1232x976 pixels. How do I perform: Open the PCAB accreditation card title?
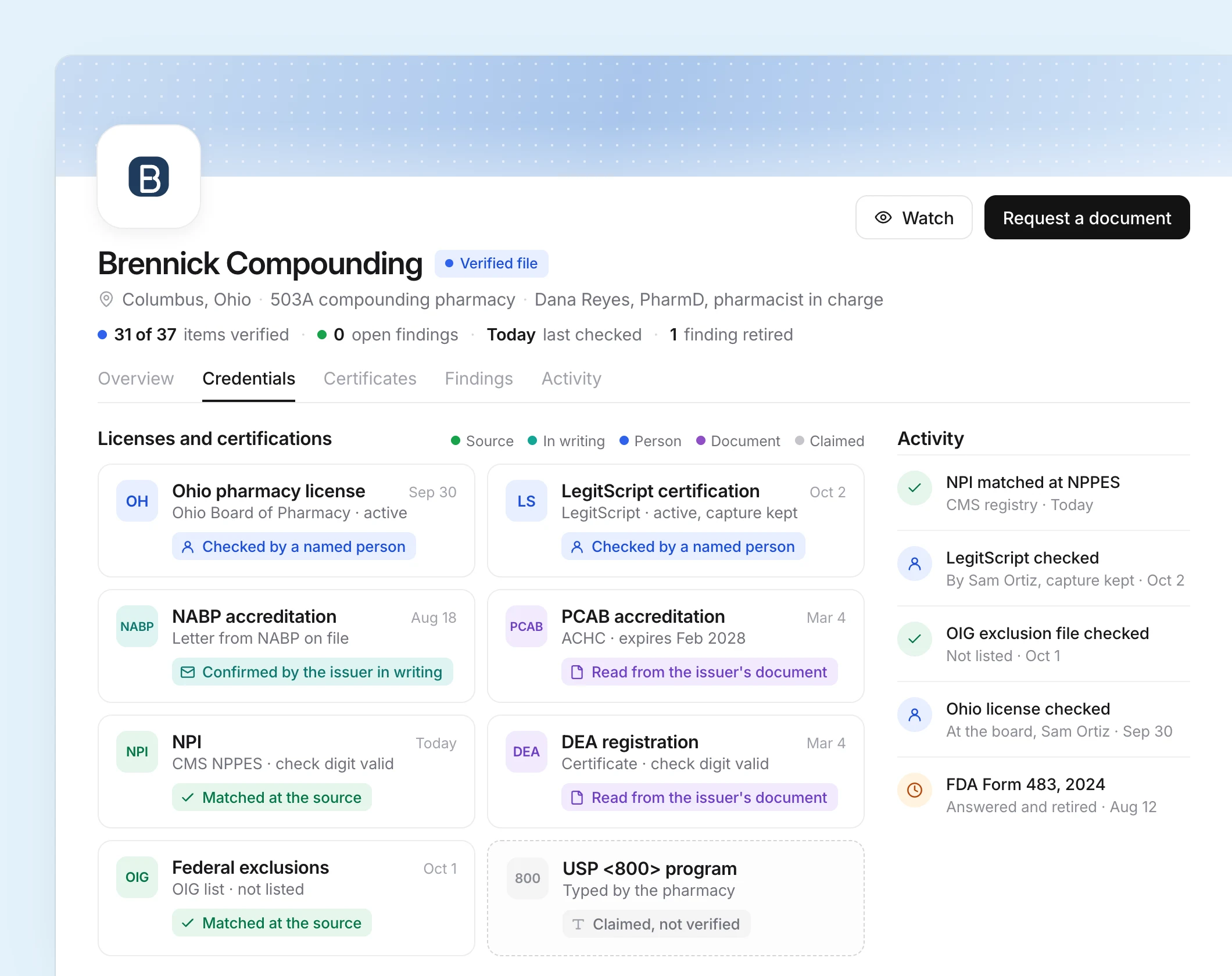pos(643,617)
